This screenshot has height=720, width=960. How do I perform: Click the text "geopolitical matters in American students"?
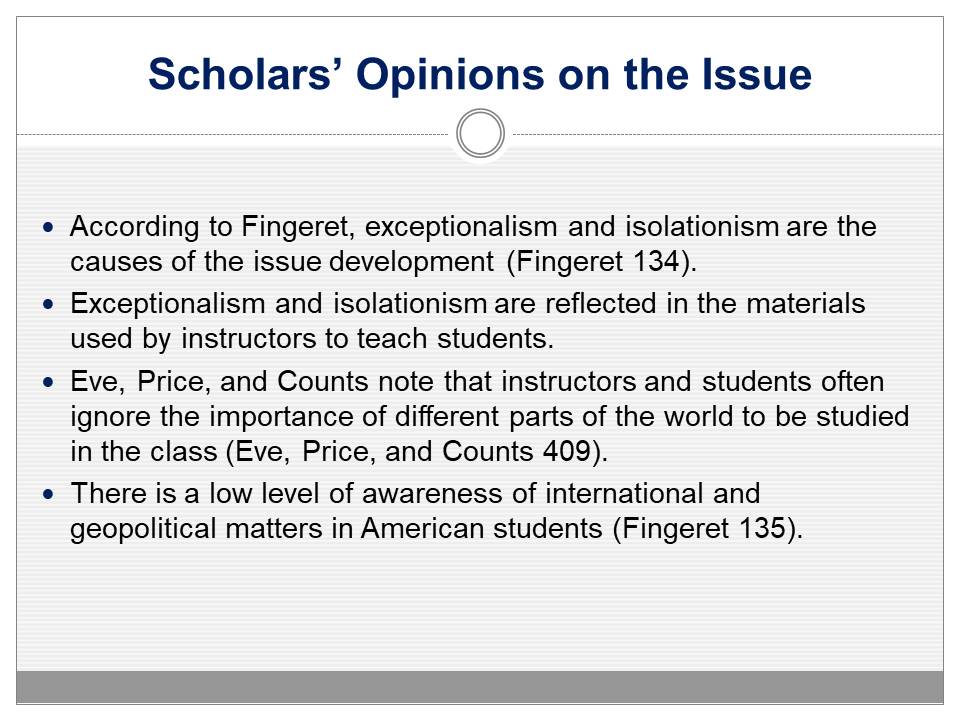tap(336, 529)
